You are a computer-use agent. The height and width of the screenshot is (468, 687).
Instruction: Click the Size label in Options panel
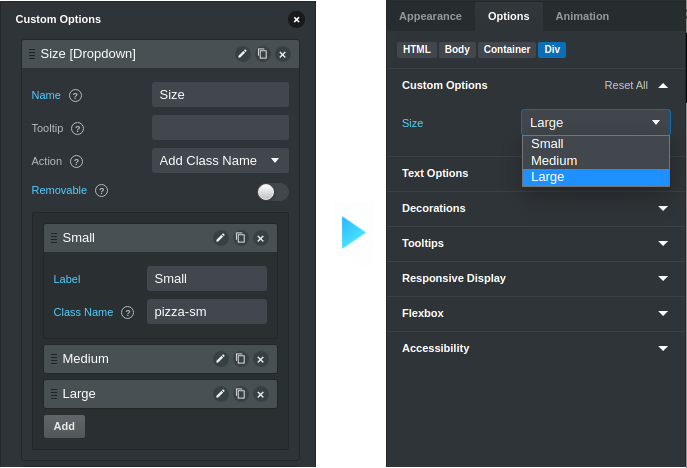click(x=412, y=123)
